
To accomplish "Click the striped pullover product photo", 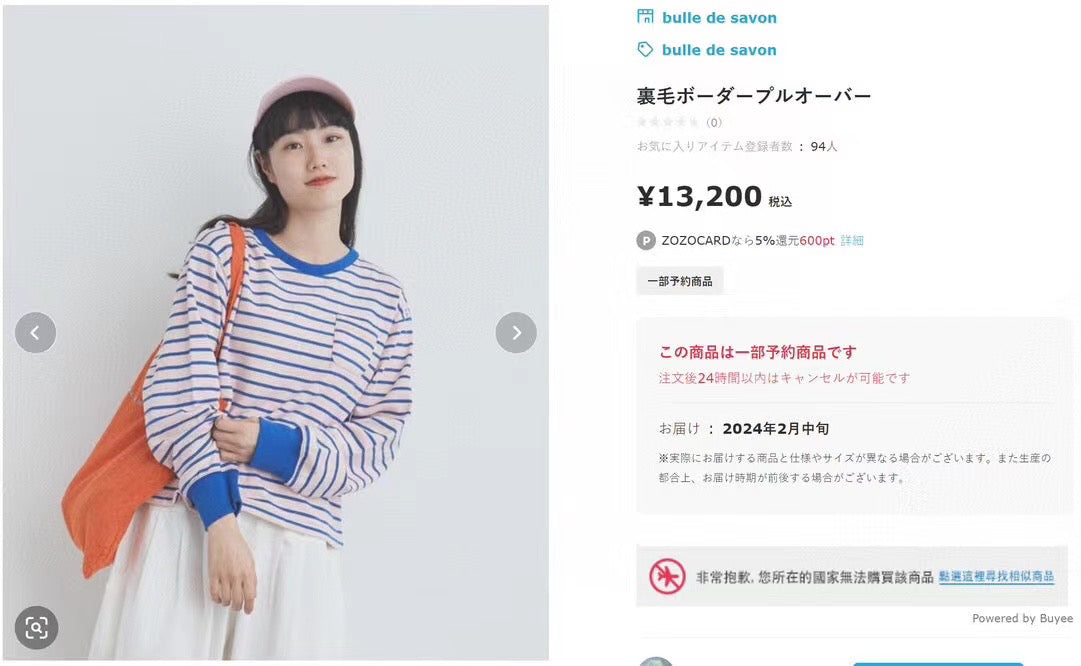I will [x=276, y=332].
